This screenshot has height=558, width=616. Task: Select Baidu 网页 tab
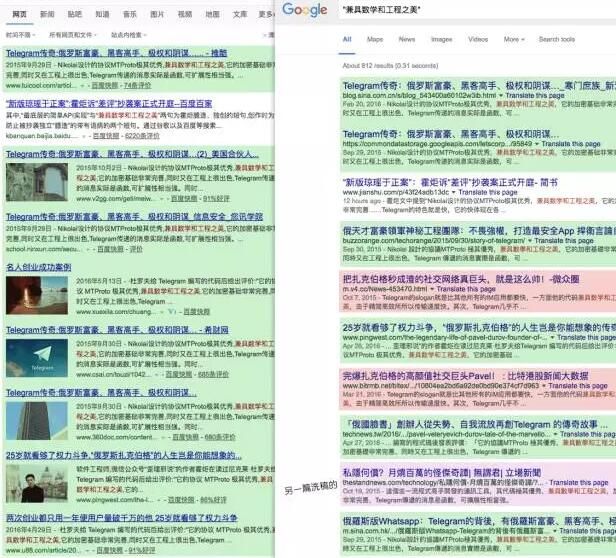[19, 14]
